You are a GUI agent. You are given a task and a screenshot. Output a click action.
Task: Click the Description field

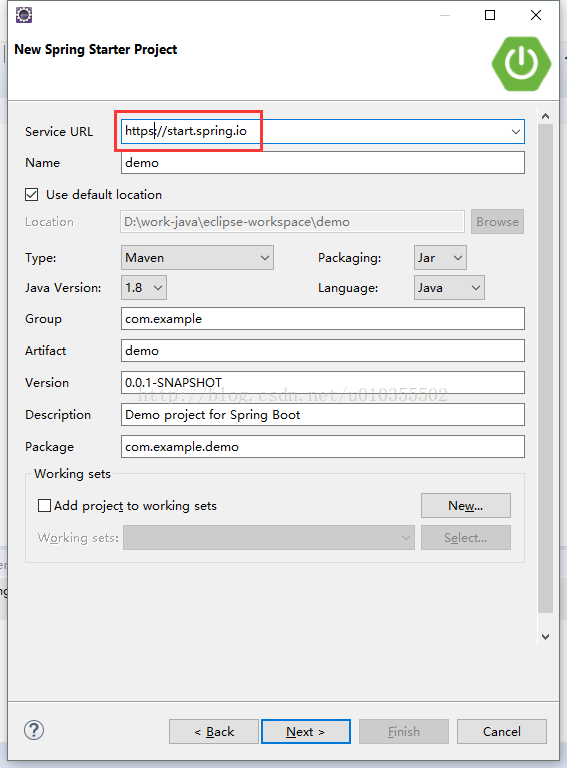(x=323, y=415)
